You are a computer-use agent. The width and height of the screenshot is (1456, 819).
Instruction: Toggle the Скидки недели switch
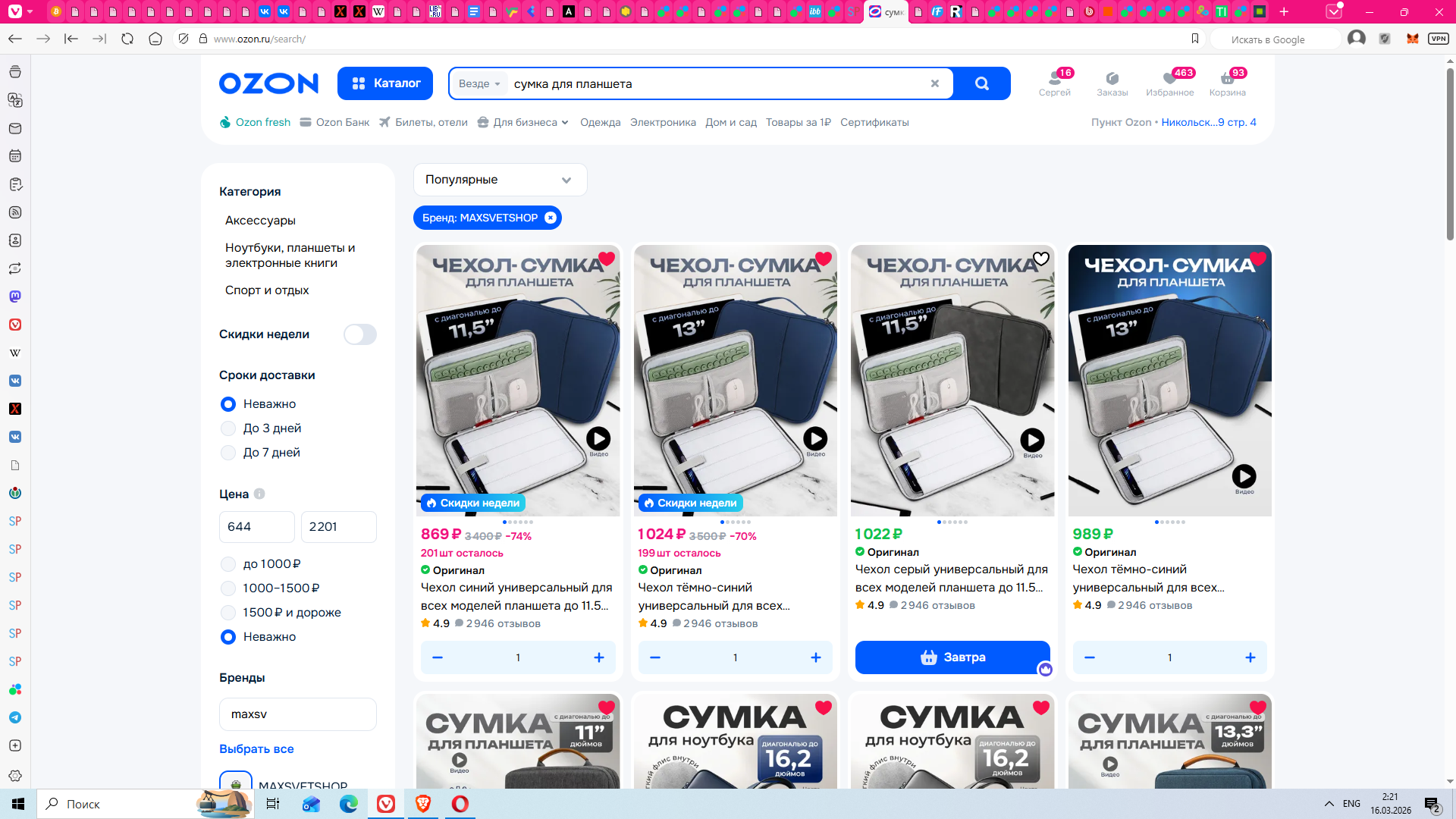[359, 334]
